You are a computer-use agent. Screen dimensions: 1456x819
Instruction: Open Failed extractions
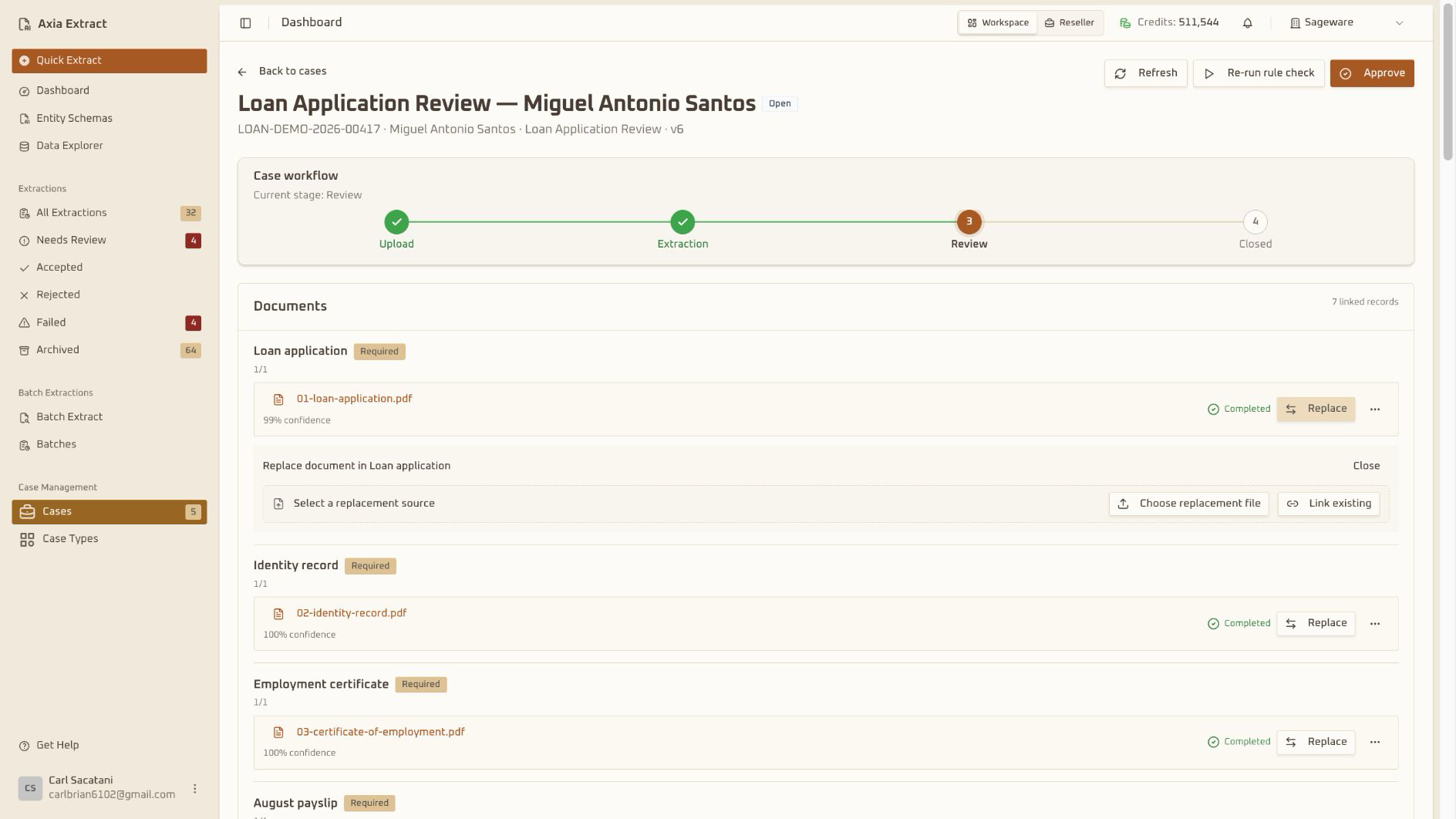110,323
